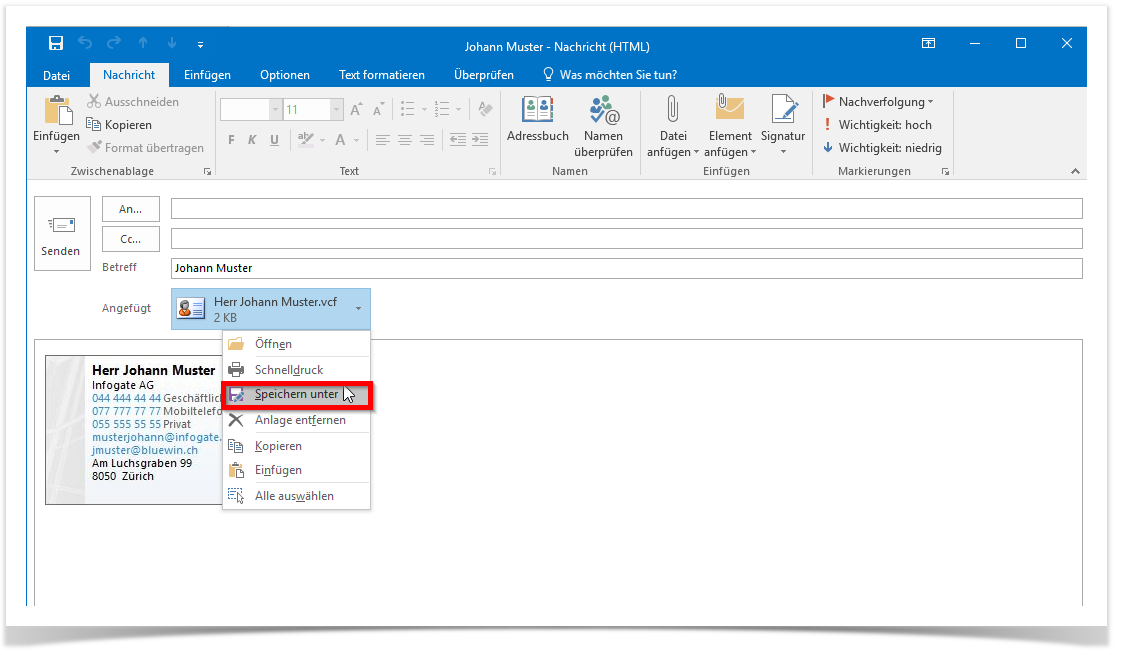The image size is (1121, 655).
Task: Toggle Wichtigkeit: hoch
Action: pos(877,124)
